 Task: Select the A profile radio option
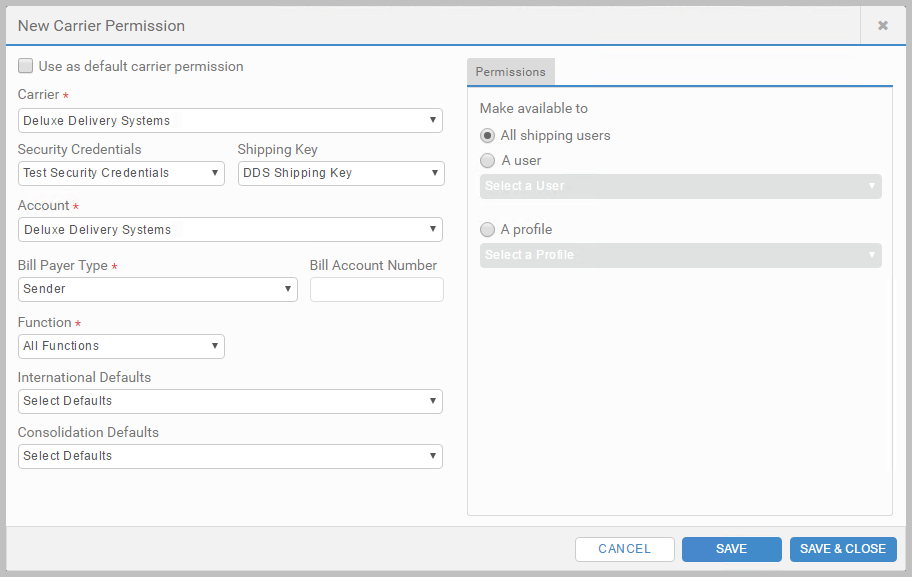pos(487,230)
